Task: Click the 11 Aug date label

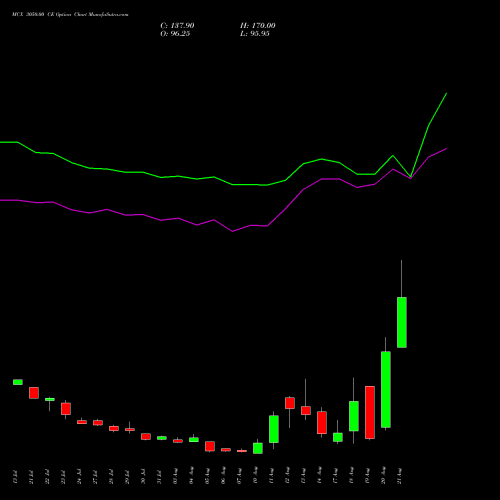Action: pyautogui.click(x=272, y=476)
